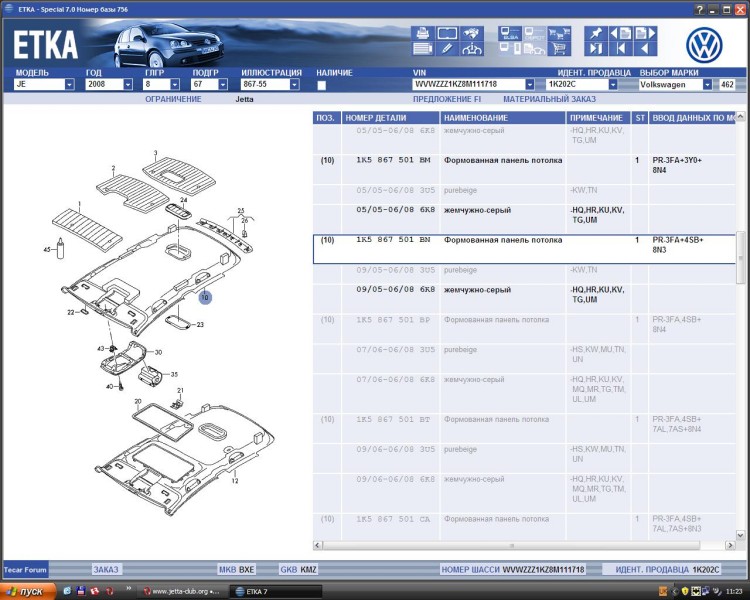Open ETKA 7 taskbar item
This screenshot has height=600, width=750.
276,591
